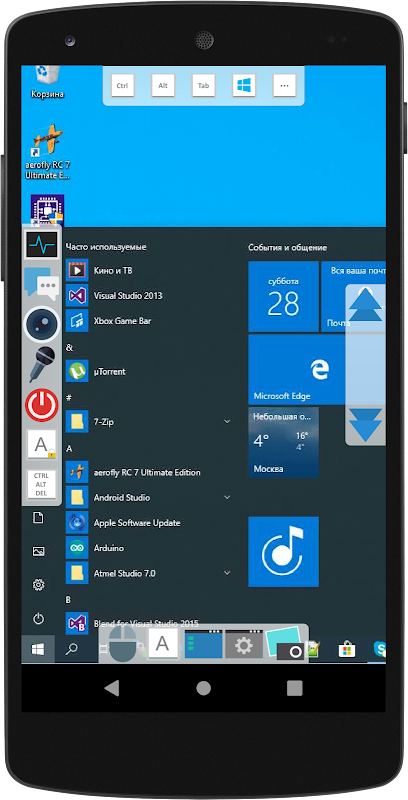The height and width of the screenshot is (800, 408).
Task: Tap the Tab key overlay button
Action: tap(203, 86)
